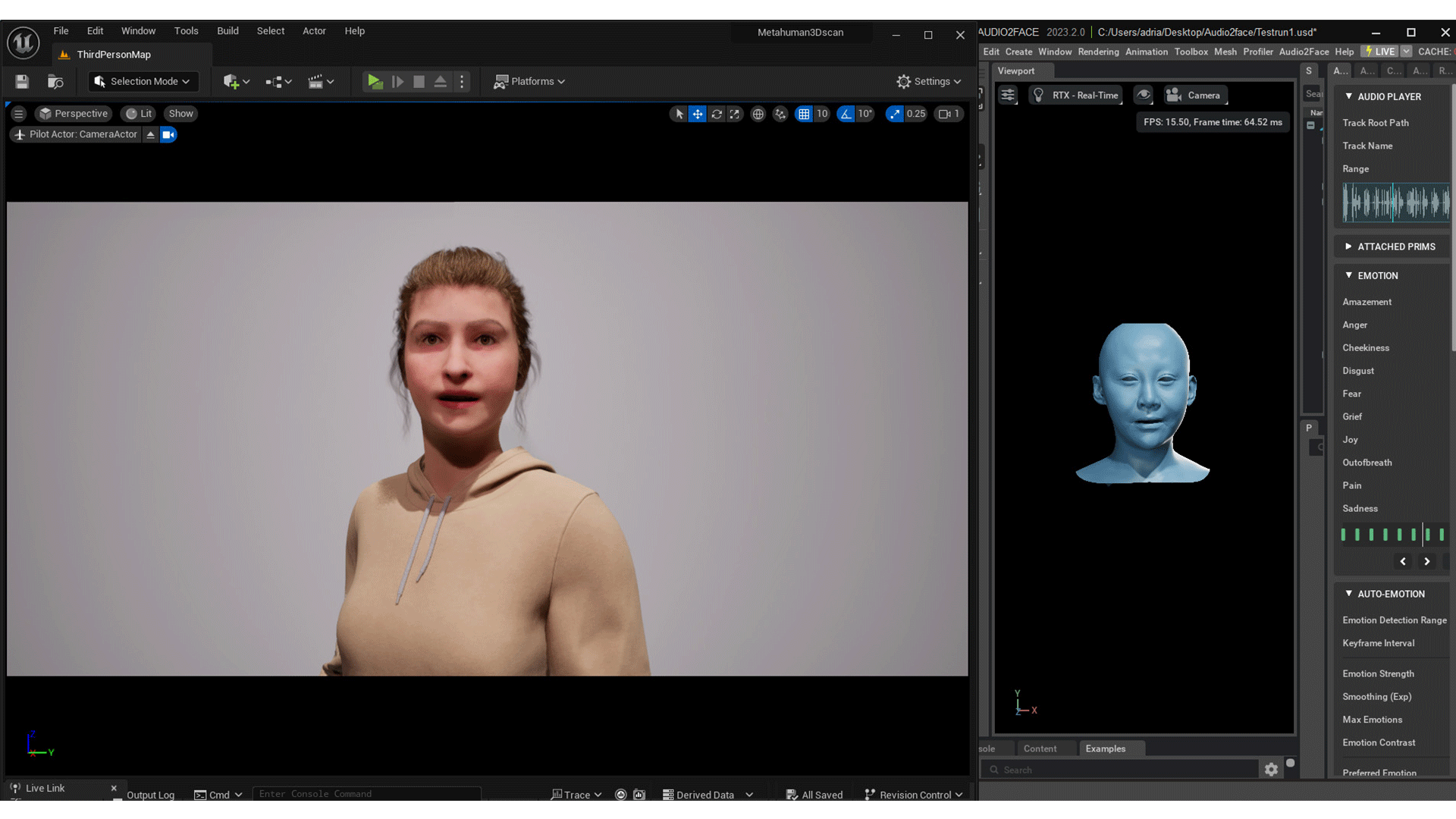Toggle Audio2Face viewport visibility eye icon
The image size is (1456, 819).
(1144, 95)
